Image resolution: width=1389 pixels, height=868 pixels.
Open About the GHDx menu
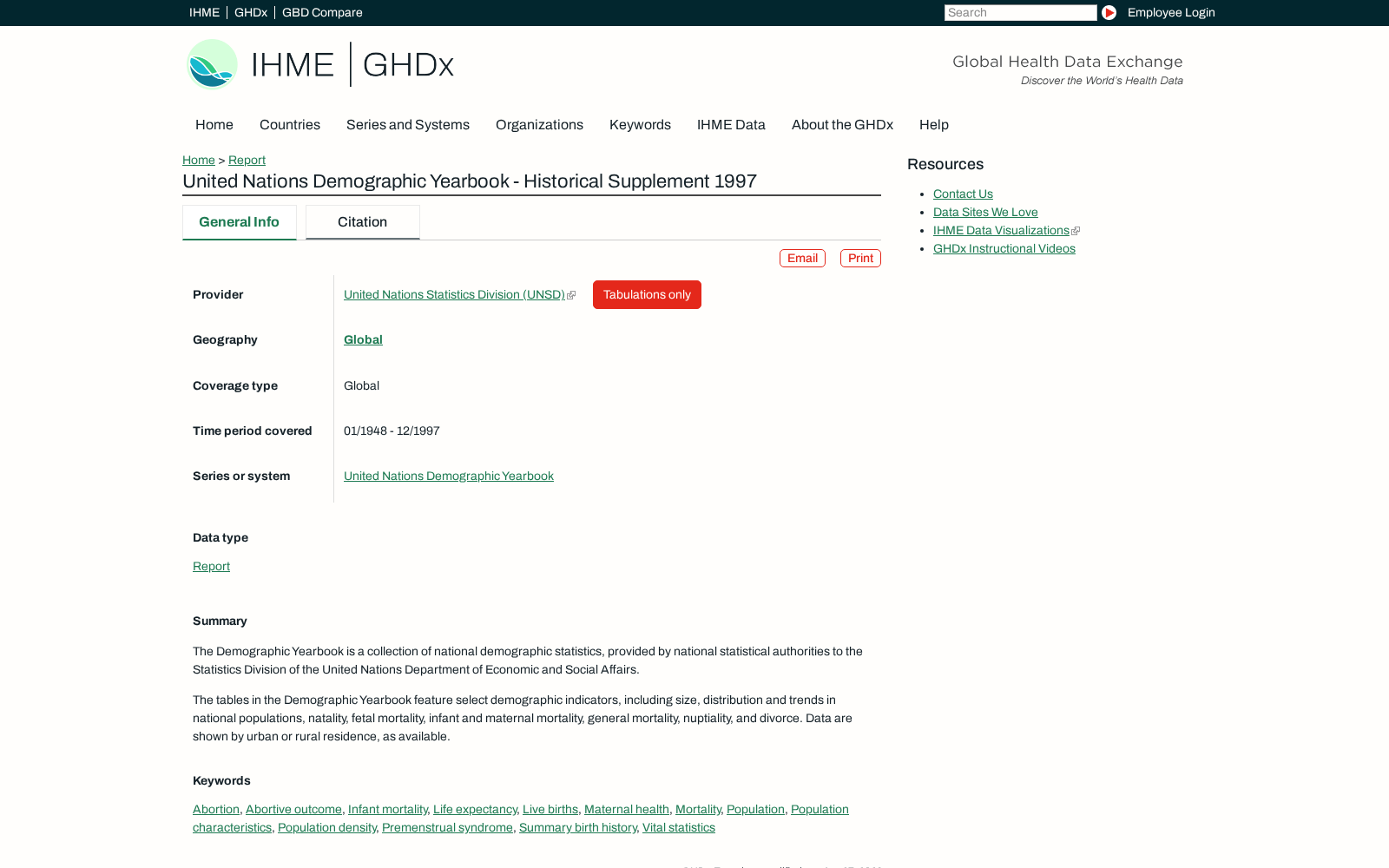(x=842, y=125)
